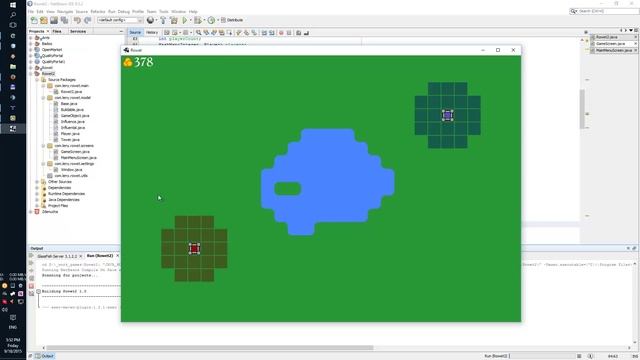Select Base.java in project tree
The width and height of the screenshot is (640, 360).
pyautogui.click(x=69, y=104)
